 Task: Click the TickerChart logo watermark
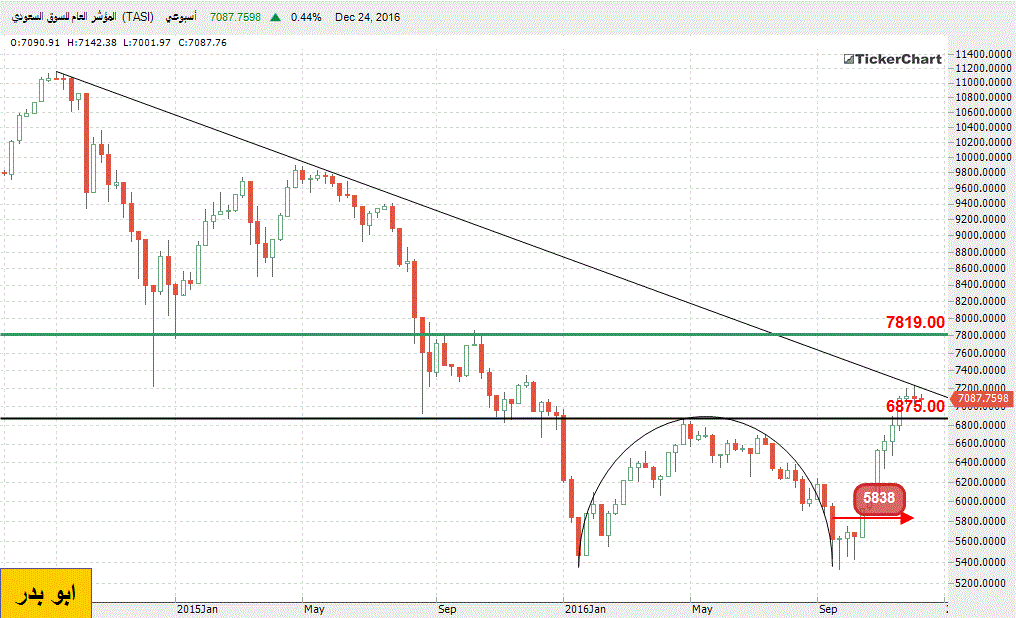point(891,59)
